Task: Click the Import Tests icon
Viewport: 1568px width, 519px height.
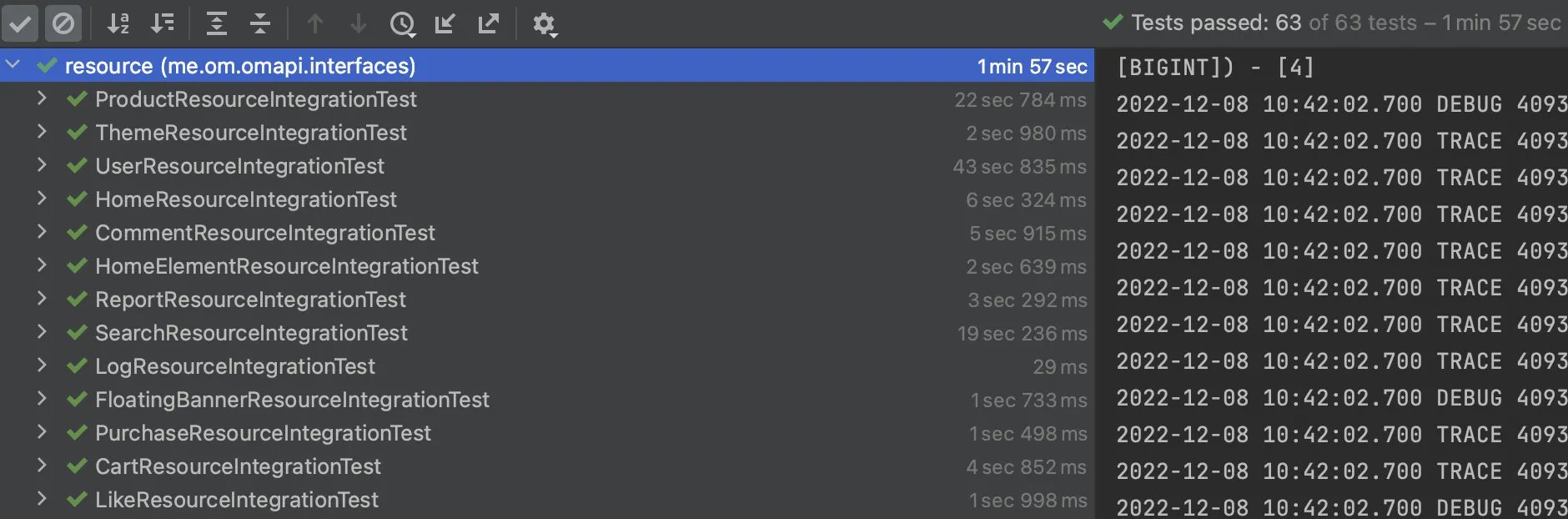Action: tap(445, 23)
